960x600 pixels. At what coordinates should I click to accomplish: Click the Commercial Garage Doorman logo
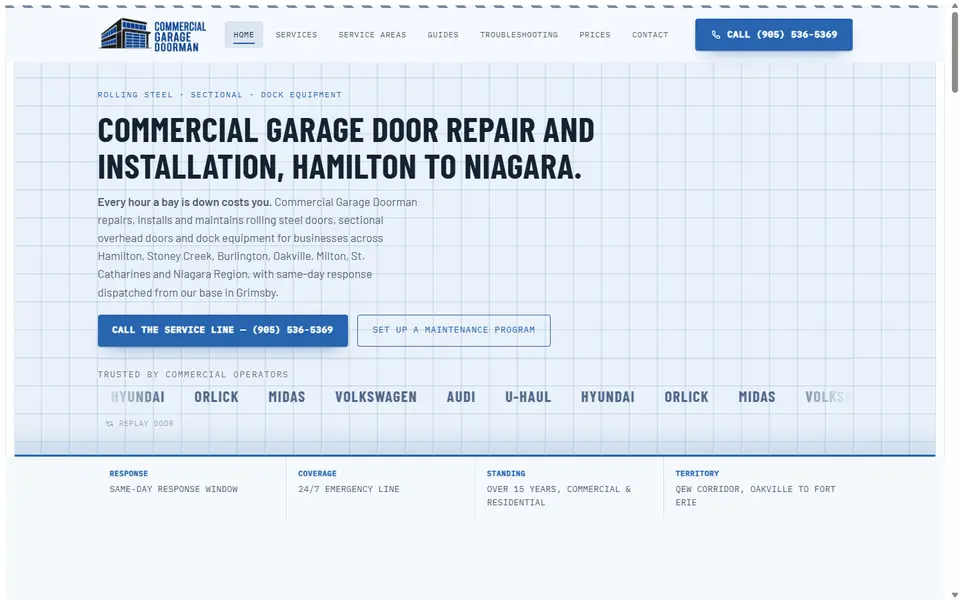[x=153, y=35]
